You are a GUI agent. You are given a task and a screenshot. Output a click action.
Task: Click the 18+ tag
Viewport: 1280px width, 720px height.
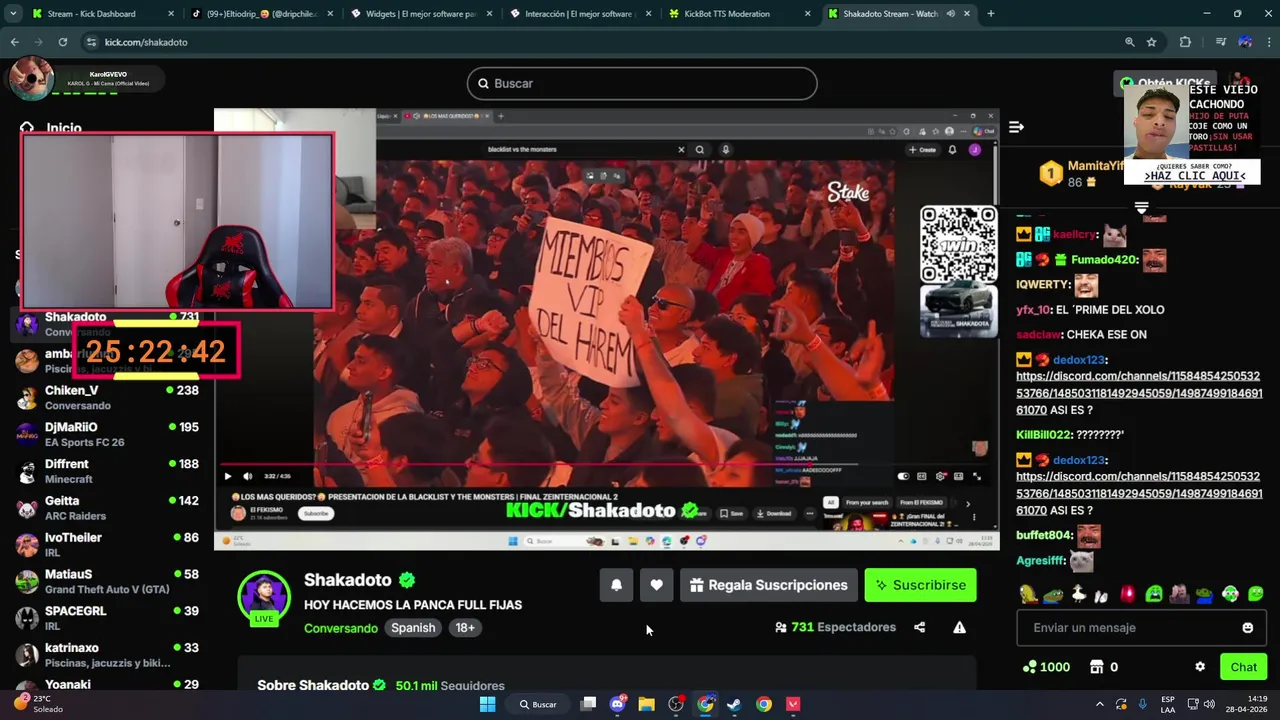pyautogui.click(x=465, y=628)
